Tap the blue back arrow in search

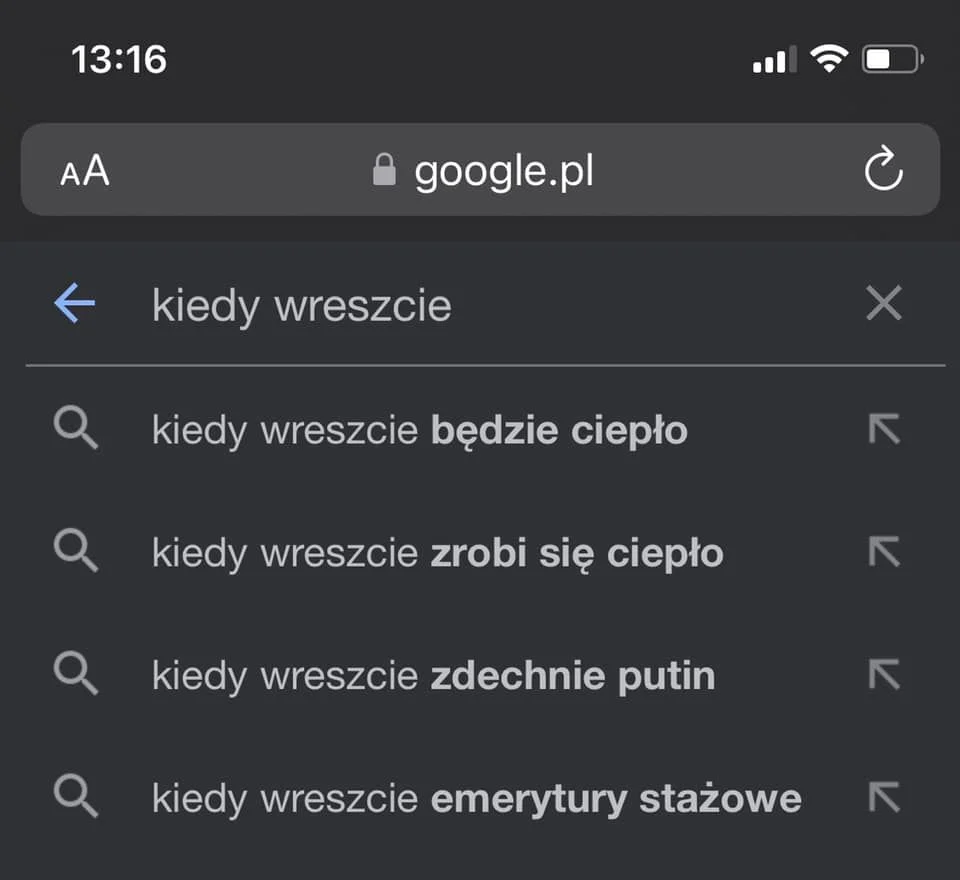pos(75,303)
